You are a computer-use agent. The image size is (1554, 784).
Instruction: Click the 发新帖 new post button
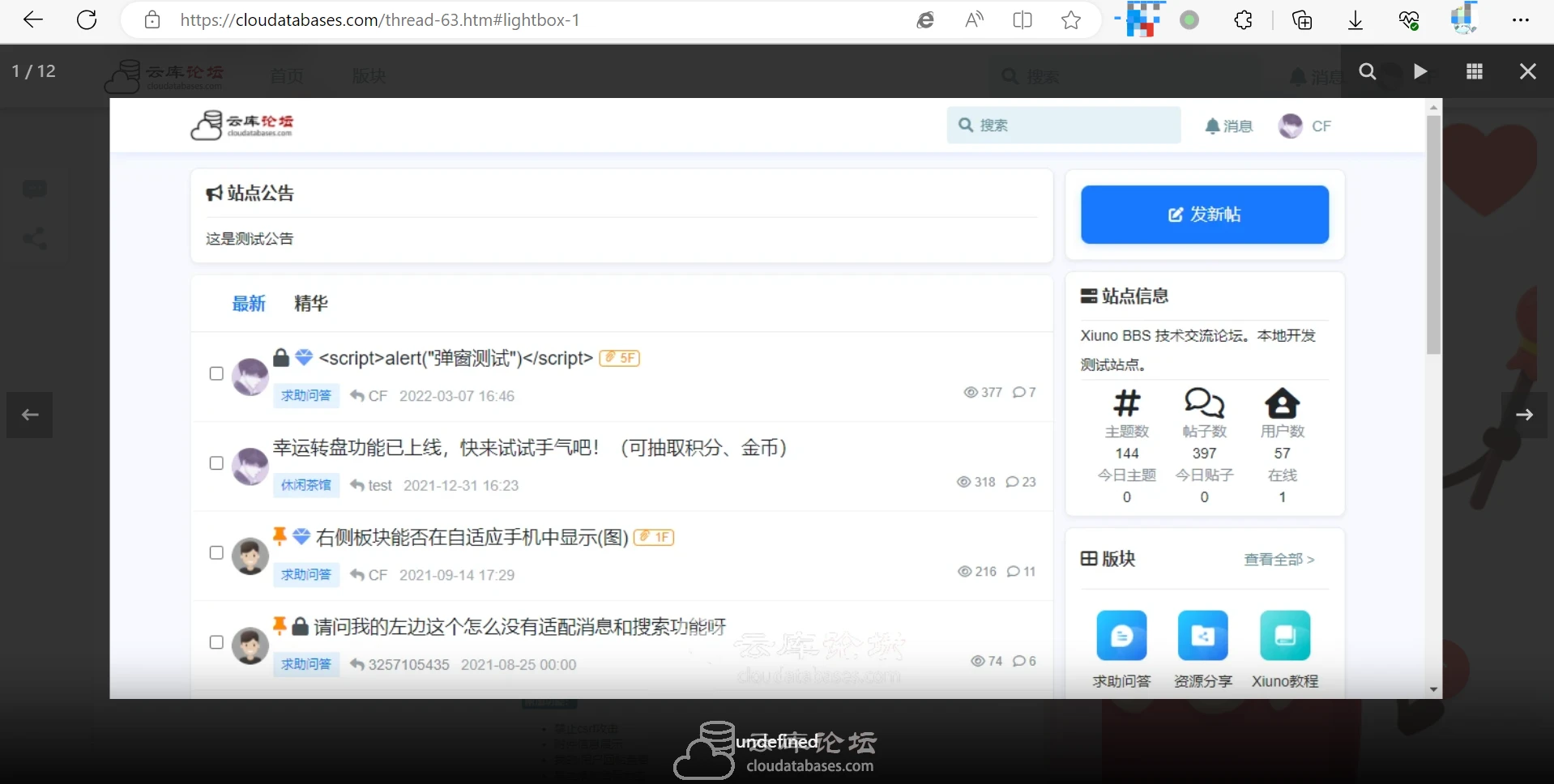pos(1205,215)
